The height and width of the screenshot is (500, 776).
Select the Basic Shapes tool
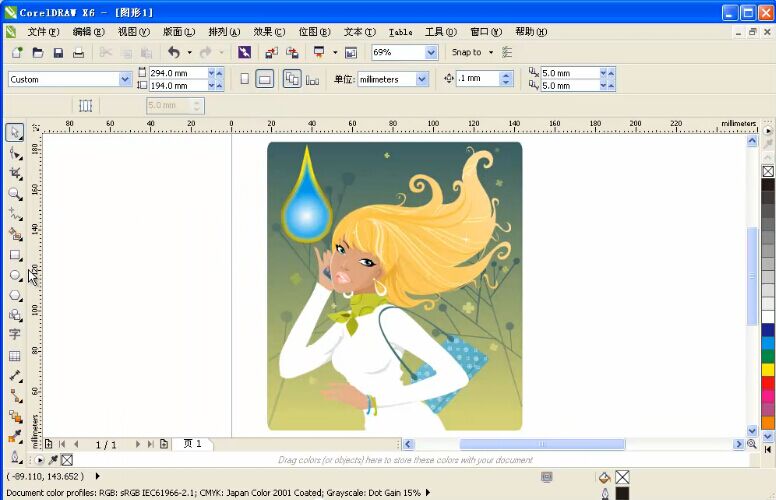click(15, 315)
